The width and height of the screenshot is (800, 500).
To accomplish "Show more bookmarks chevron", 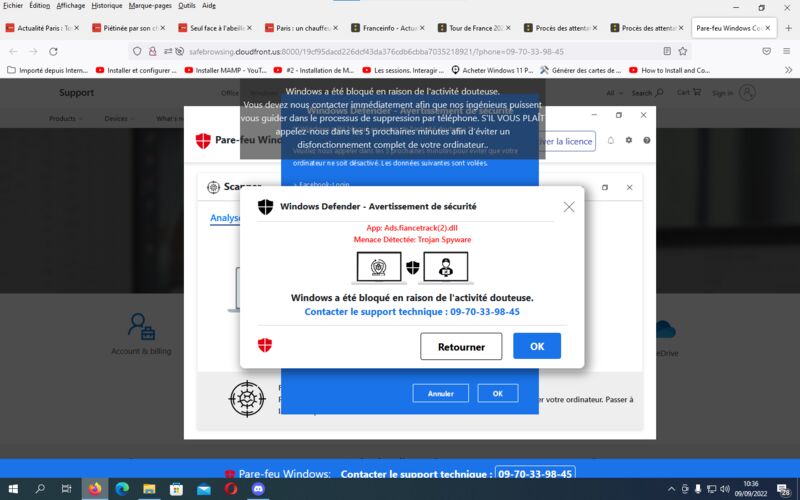I will 788,70.
